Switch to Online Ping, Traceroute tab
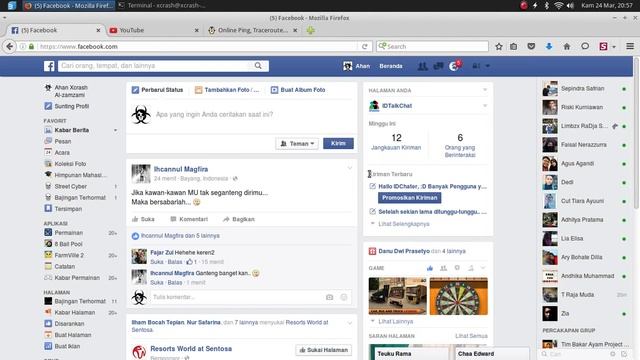Screen dimensions: 640x360 (253, 30)
